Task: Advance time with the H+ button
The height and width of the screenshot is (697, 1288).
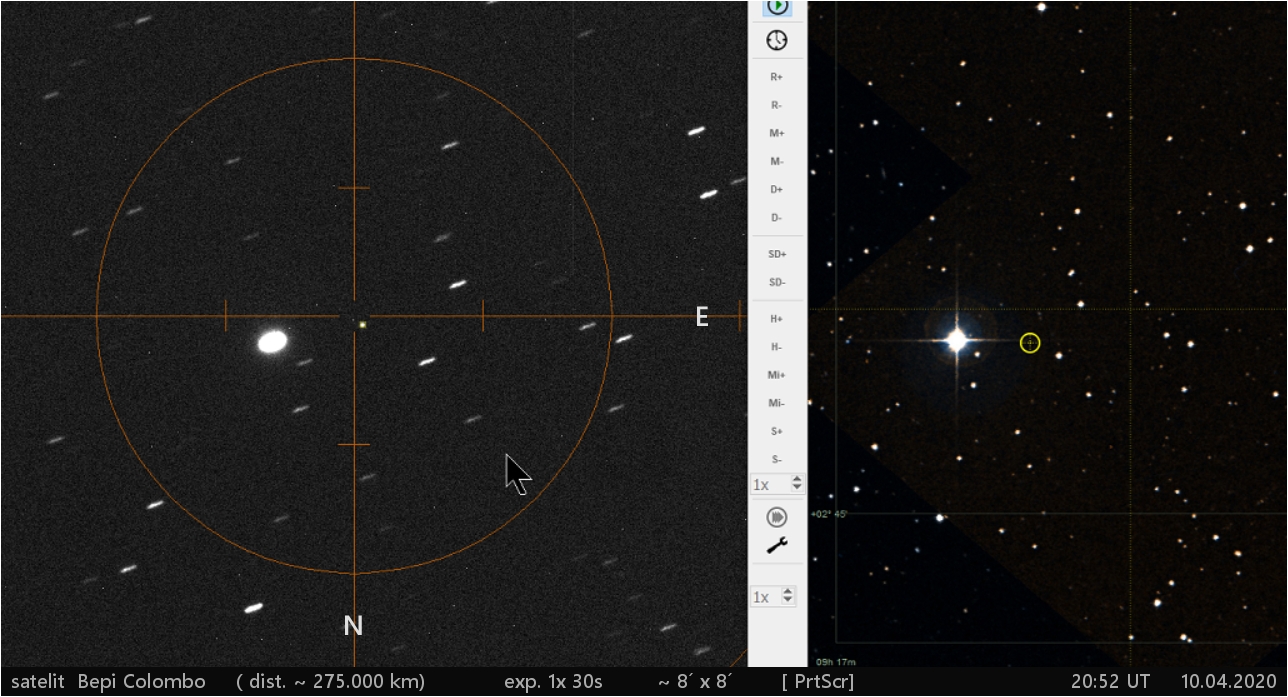Action: tap(777, 319)
